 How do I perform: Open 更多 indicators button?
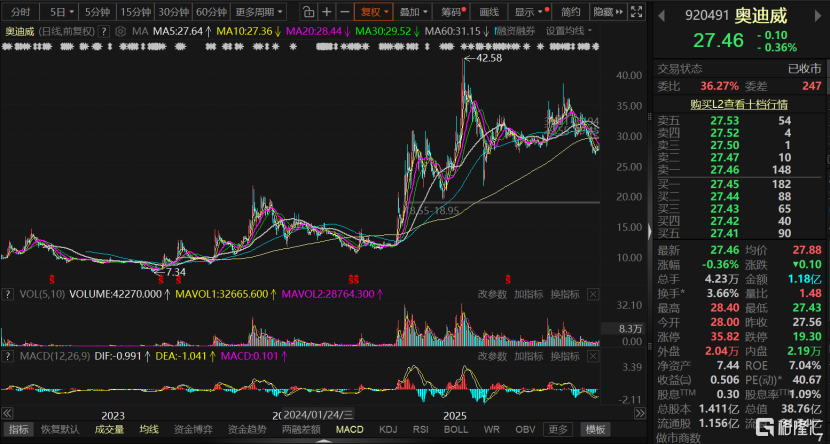tap(558, 429)
